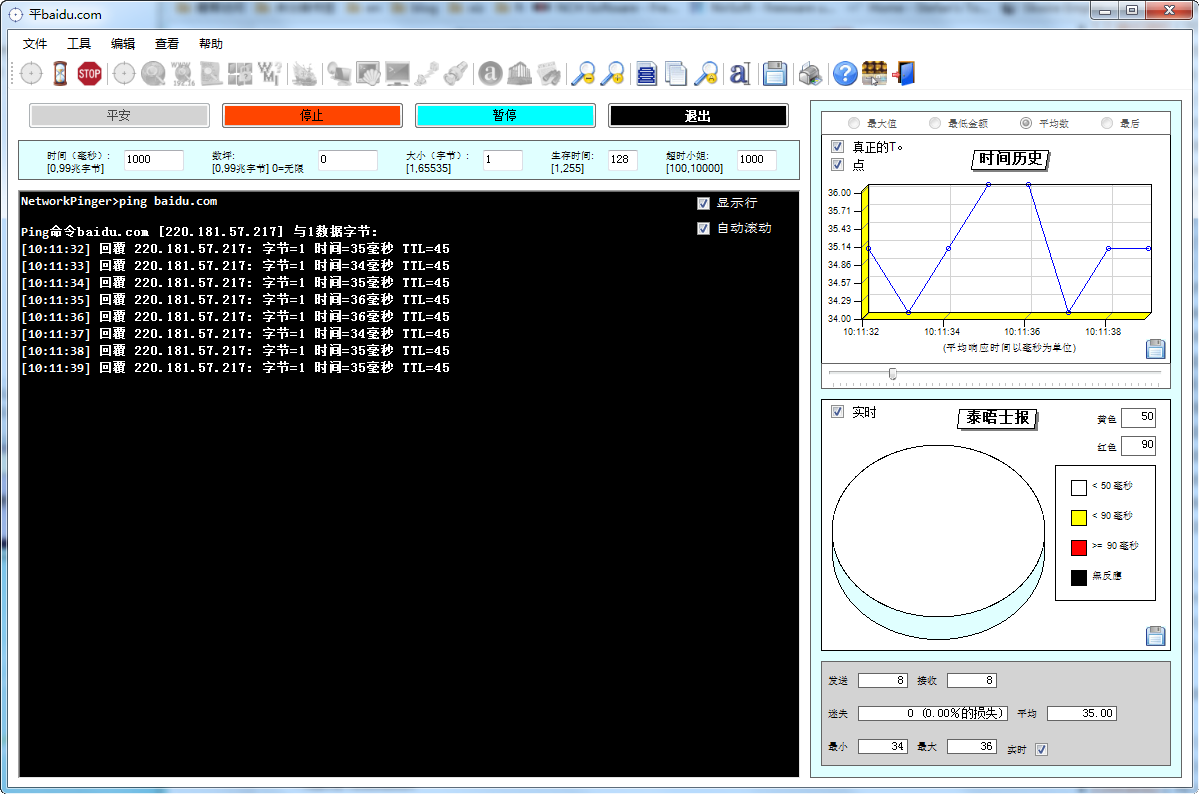
Task: Save the time history chart with disk icon
Action: (1155, 349)
